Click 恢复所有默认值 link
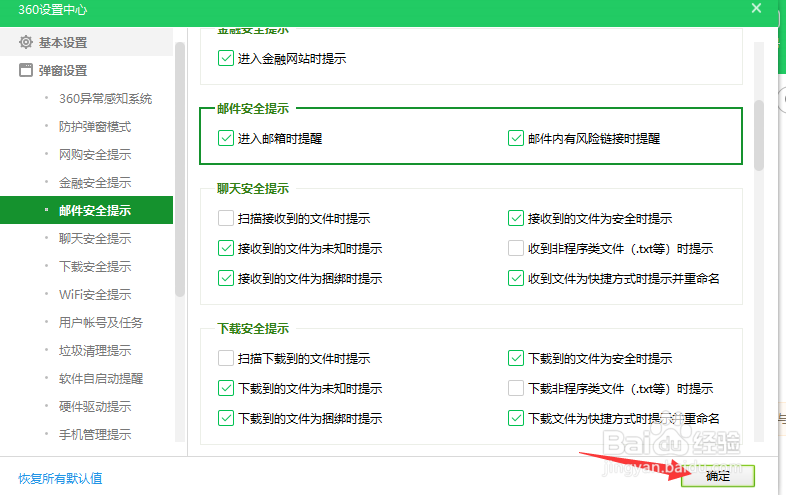This screenshot has height=495, width=786. tap(60, 478)
